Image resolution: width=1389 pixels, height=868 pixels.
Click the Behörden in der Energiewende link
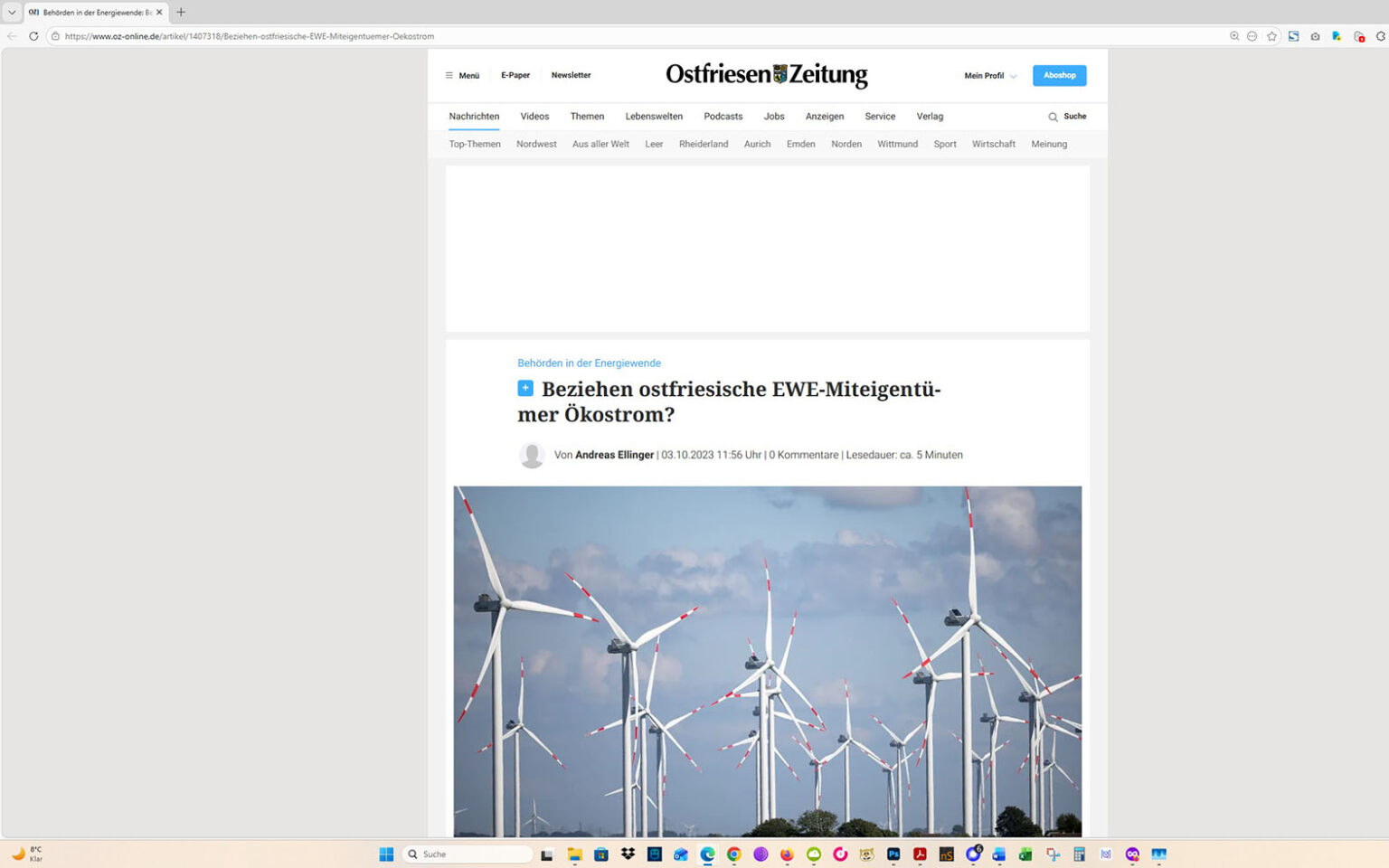click(589, 363)
